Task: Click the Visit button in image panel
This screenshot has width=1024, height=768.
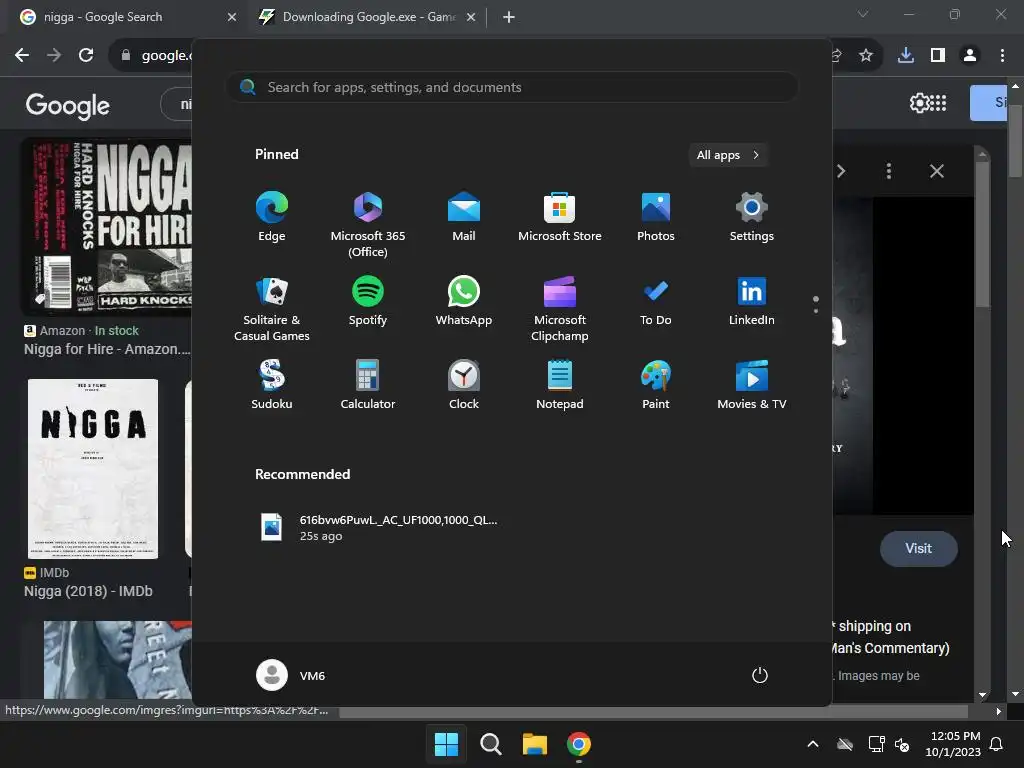Action: tap(919, 549)
